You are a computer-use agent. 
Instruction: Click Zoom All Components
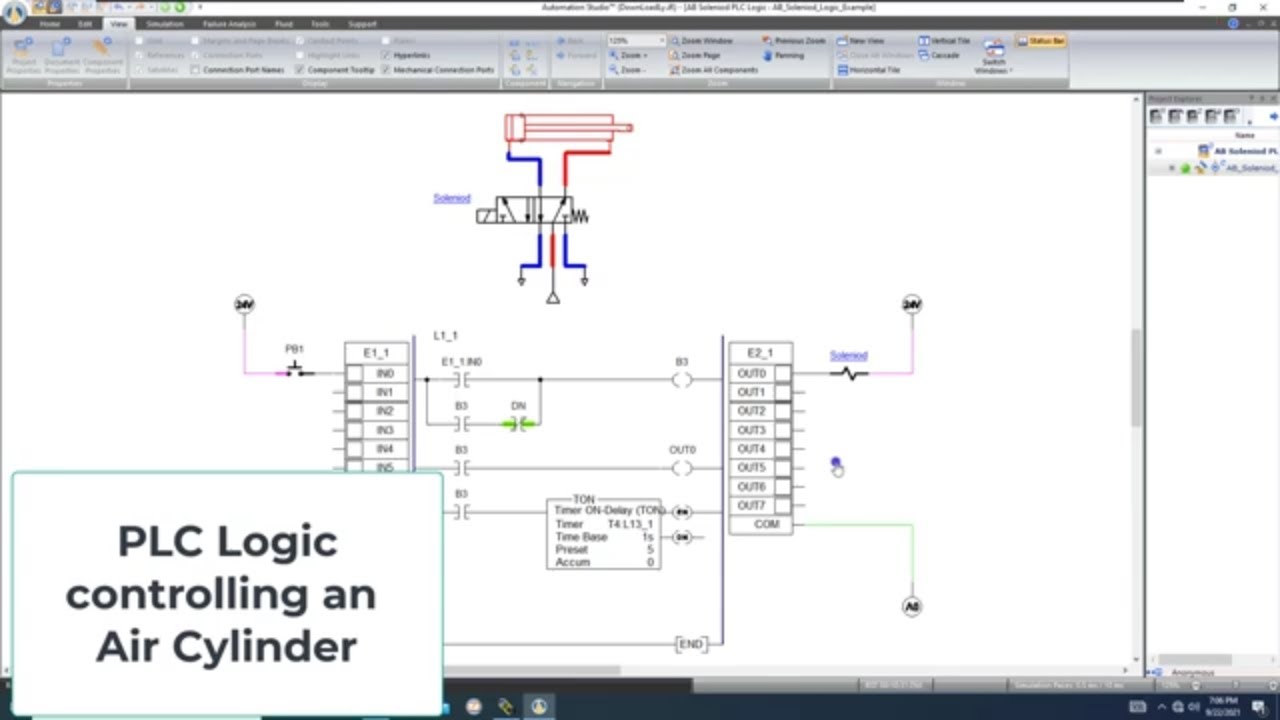coord(713,70)
